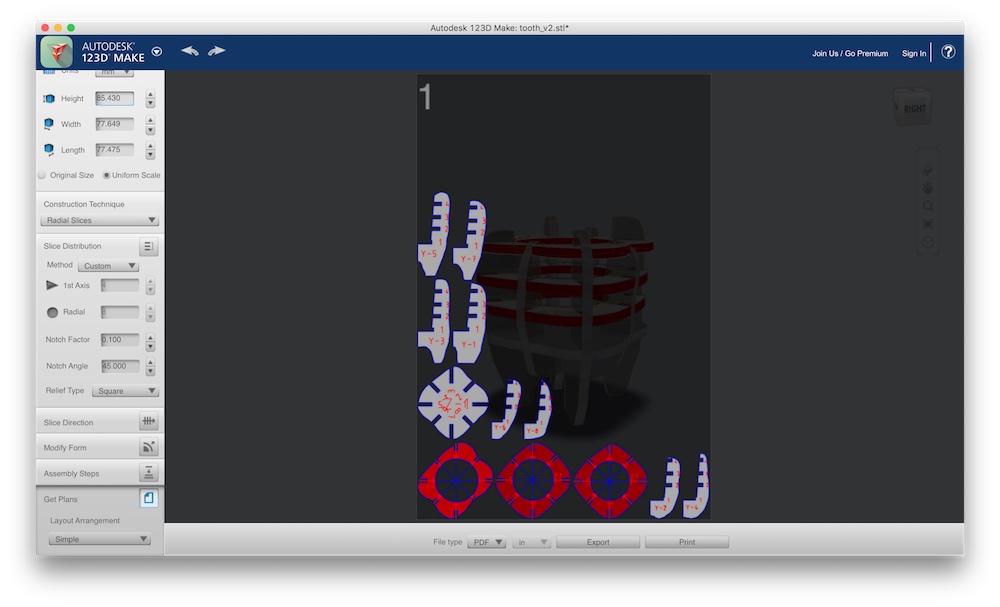Image resolution: width=1000 pixels, height=607 pixels.
Task: Click the 1st Axis value field
Action: [x=120, y=285]
